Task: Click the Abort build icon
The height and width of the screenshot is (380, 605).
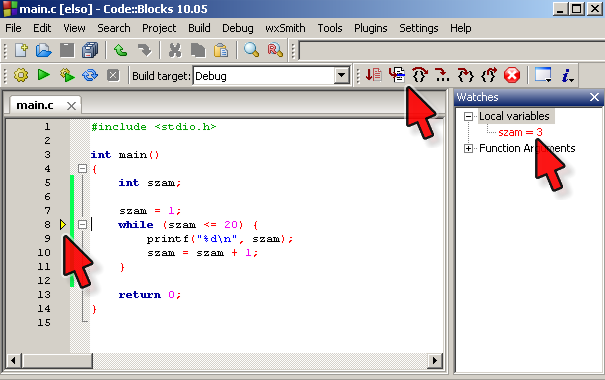Action: (113, 75)
